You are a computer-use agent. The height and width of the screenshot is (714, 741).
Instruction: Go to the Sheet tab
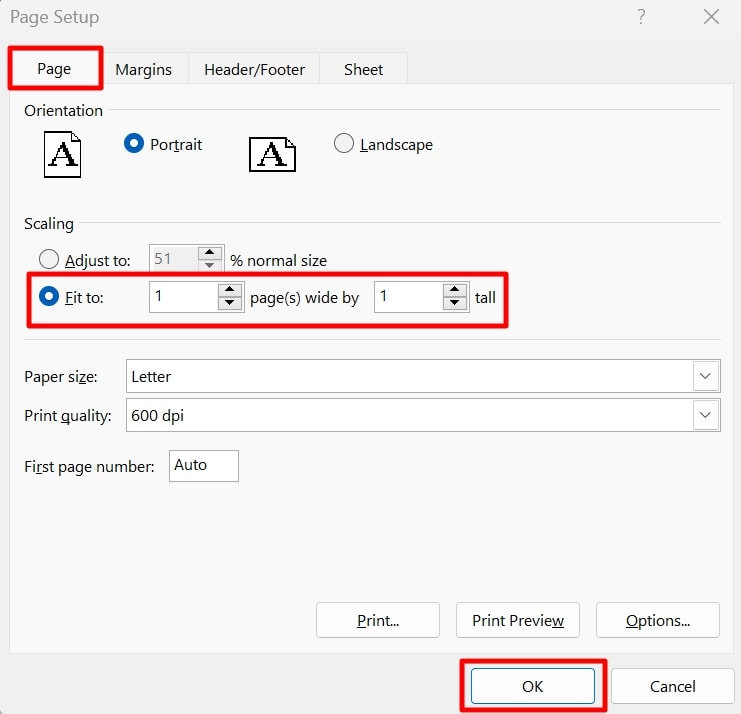(x=363, y=70)
